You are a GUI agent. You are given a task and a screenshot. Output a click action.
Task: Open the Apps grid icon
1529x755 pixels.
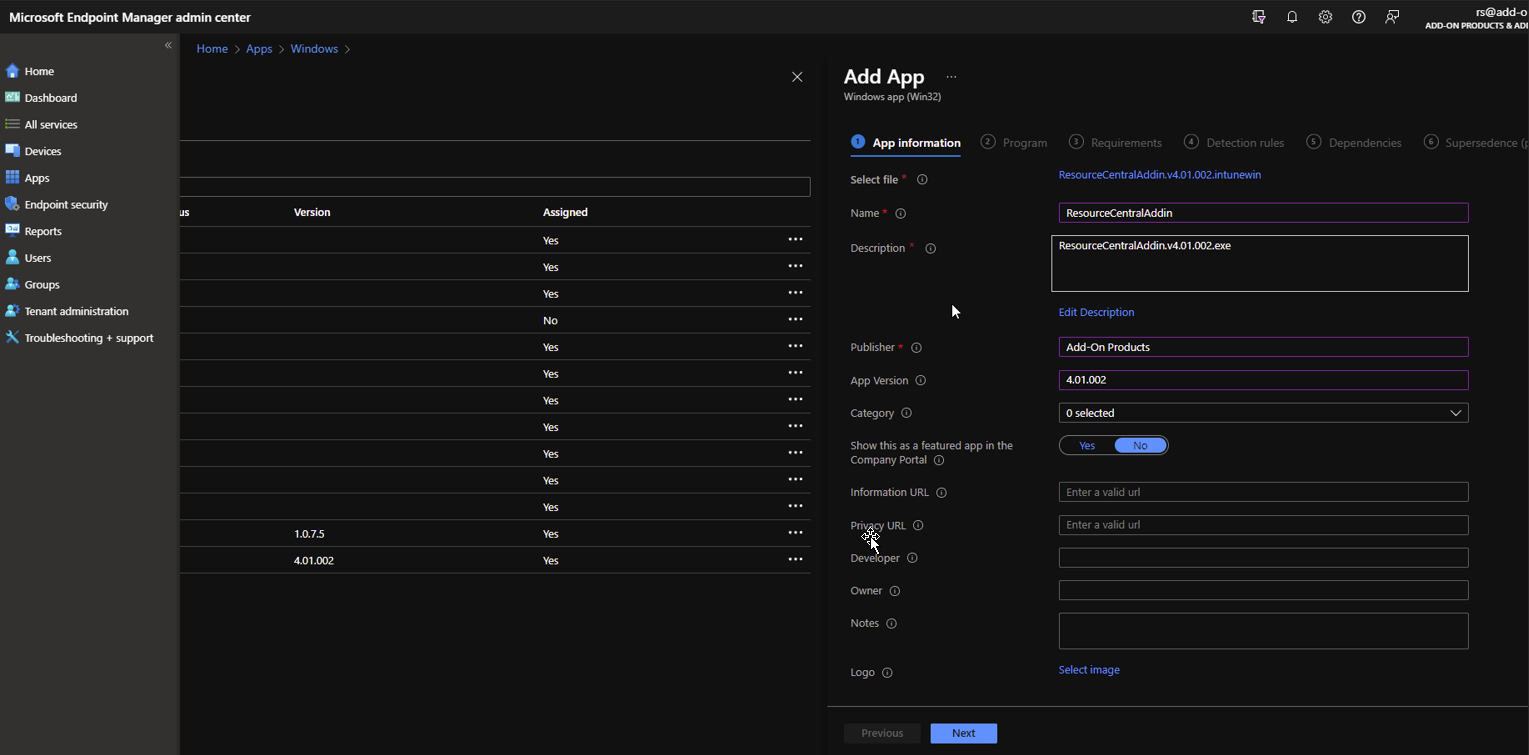point(12,178)
